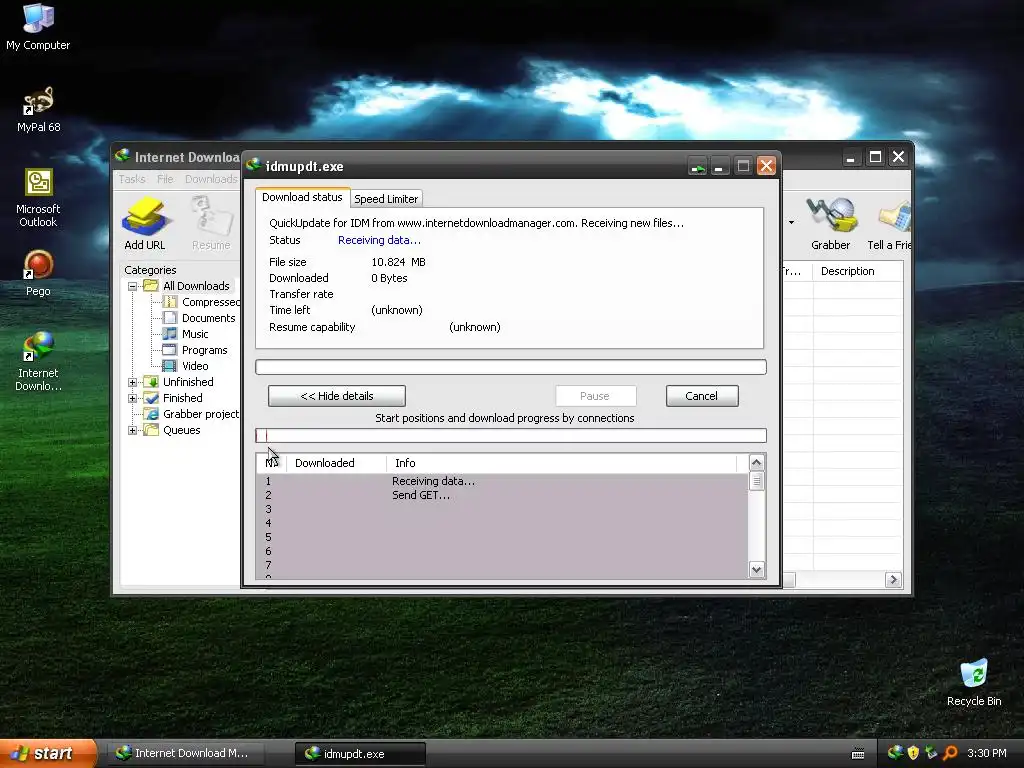Click the keyboard icon in the taskbar
The height and width of the screenshot is (768, 1024).
(858, 754)
